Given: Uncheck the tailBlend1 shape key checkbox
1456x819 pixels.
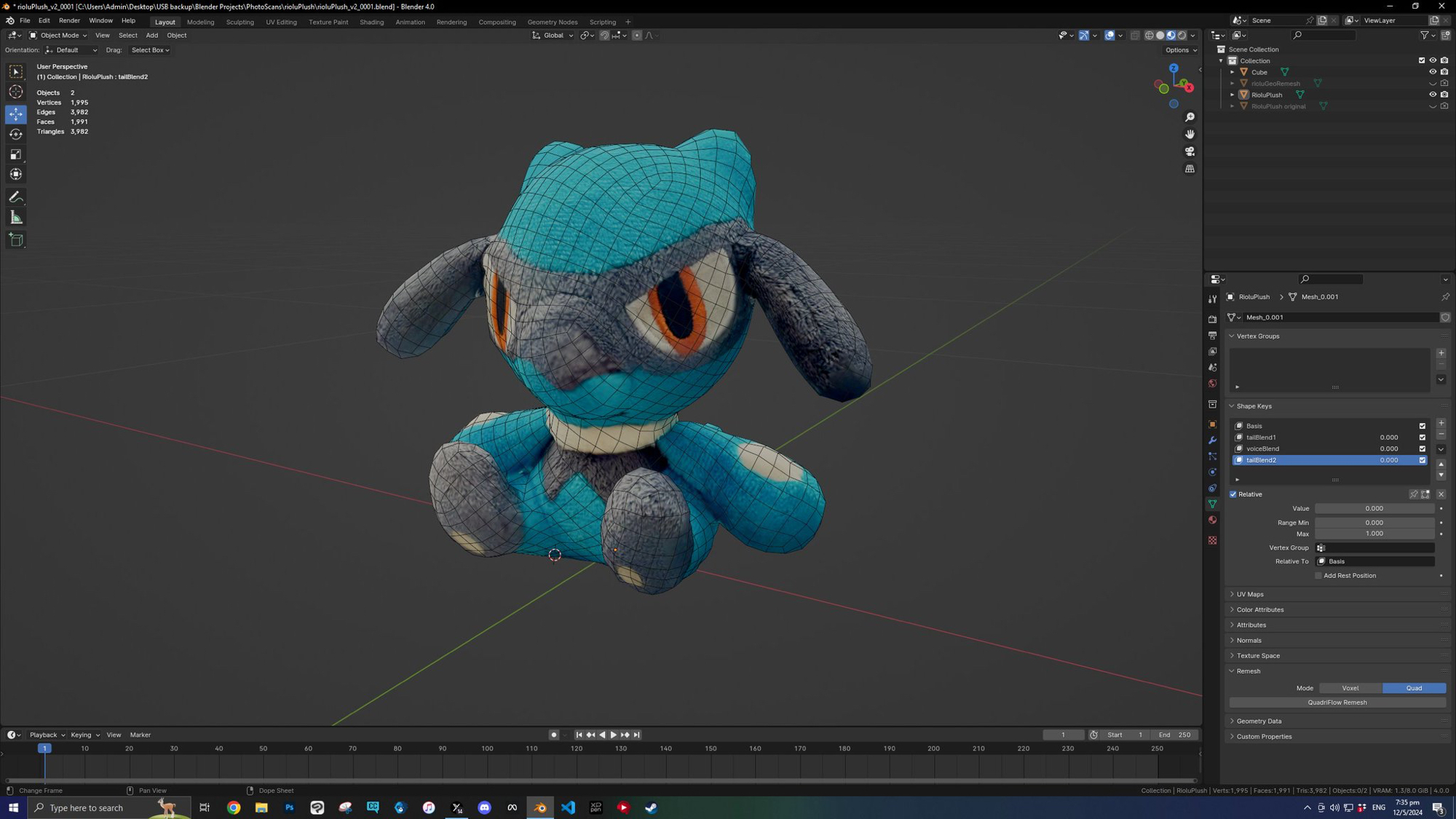Looking at the screenshot, I should [1422, 438].
